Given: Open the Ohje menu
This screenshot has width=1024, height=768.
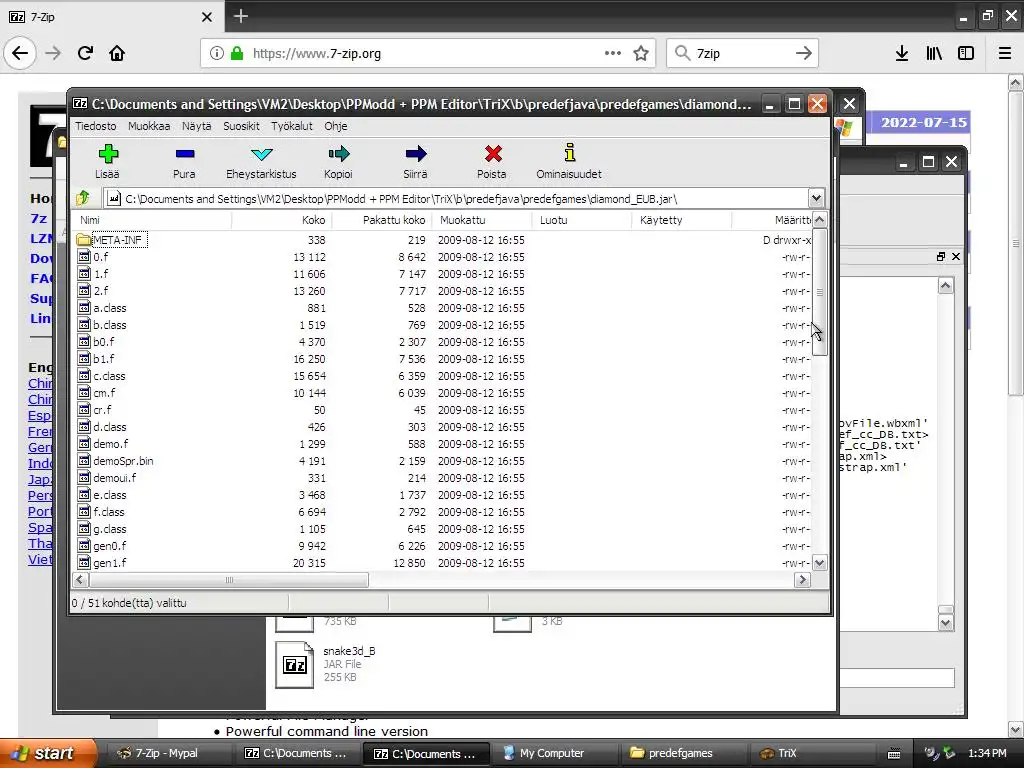Looking at the screenshot, I should coord(336,126).
